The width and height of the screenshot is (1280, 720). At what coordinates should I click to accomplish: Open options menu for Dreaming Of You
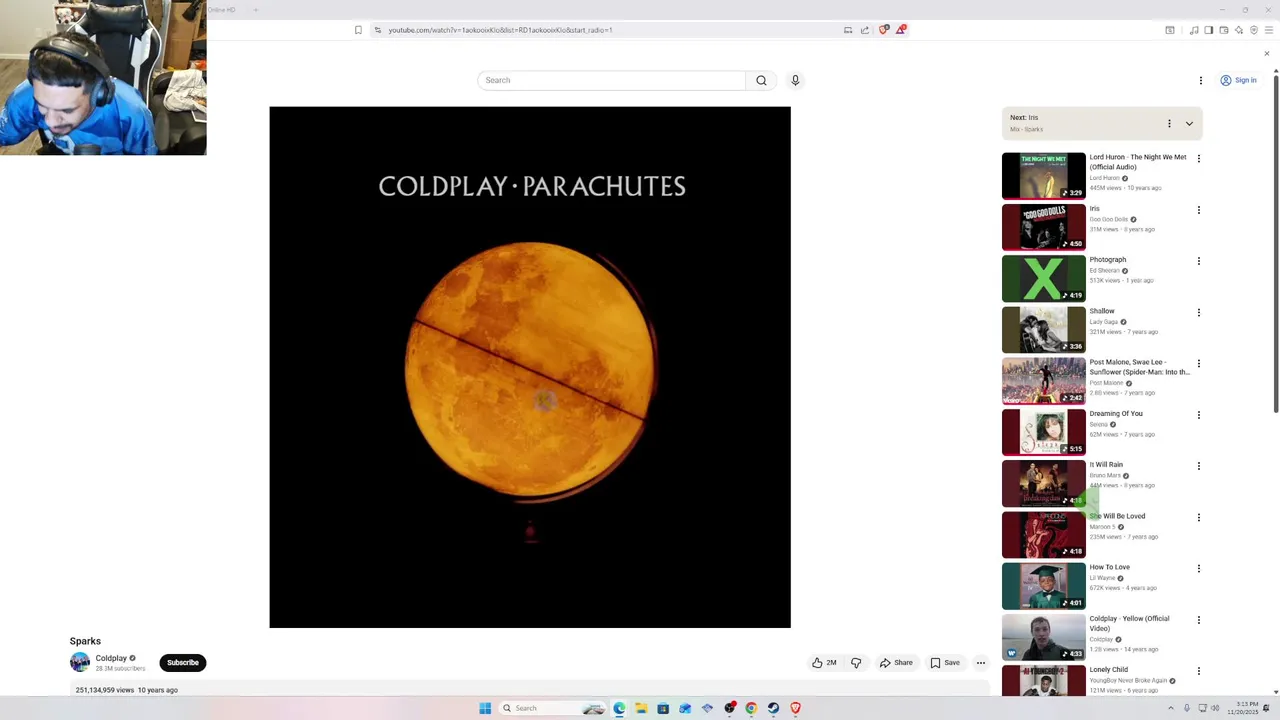[x=1199, y=415]
